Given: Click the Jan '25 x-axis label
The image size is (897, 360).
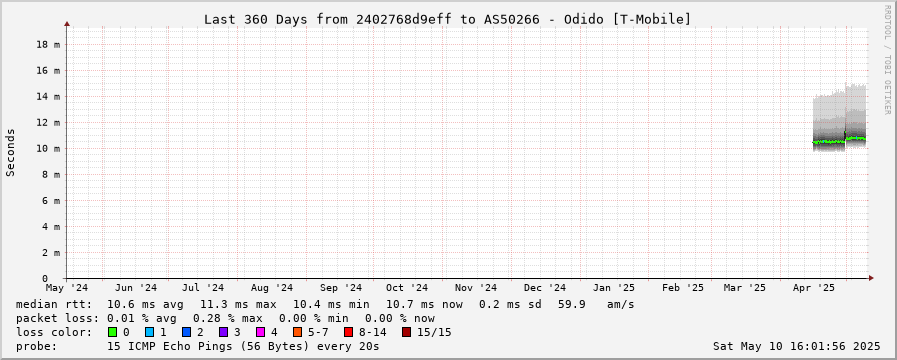Looking at the screenshot, I should [x=614, y=288].
